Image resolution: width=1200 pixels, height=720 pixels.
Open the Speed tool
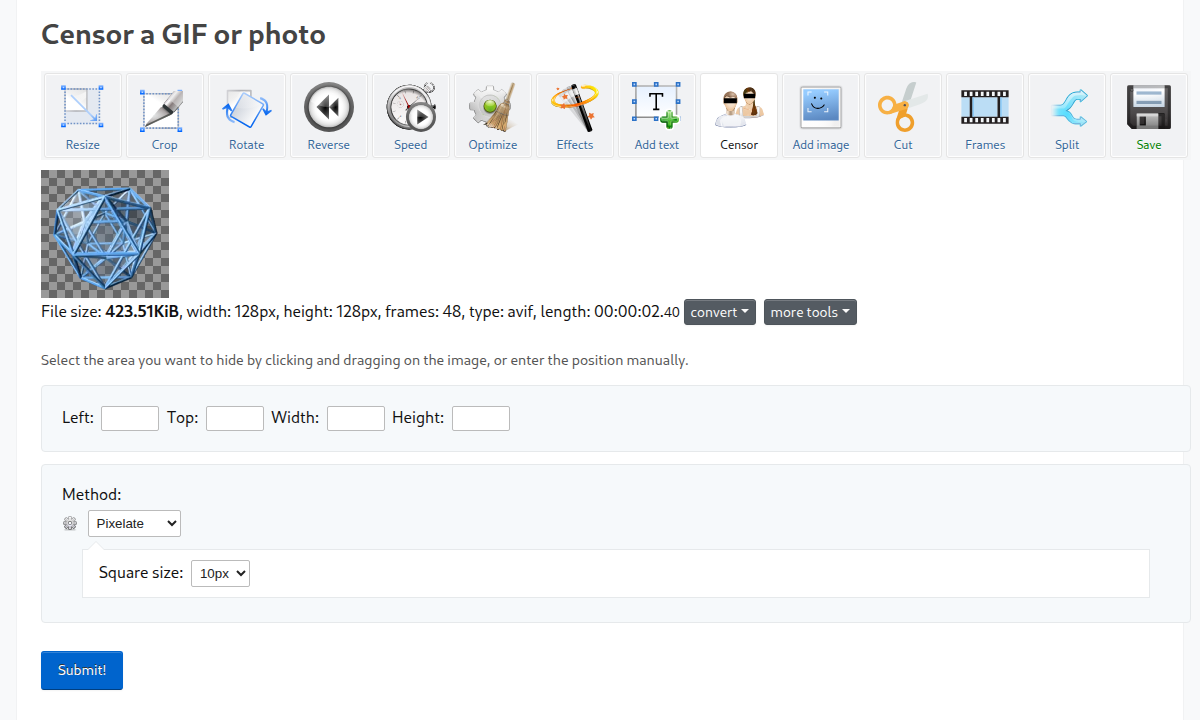(410, 116)
